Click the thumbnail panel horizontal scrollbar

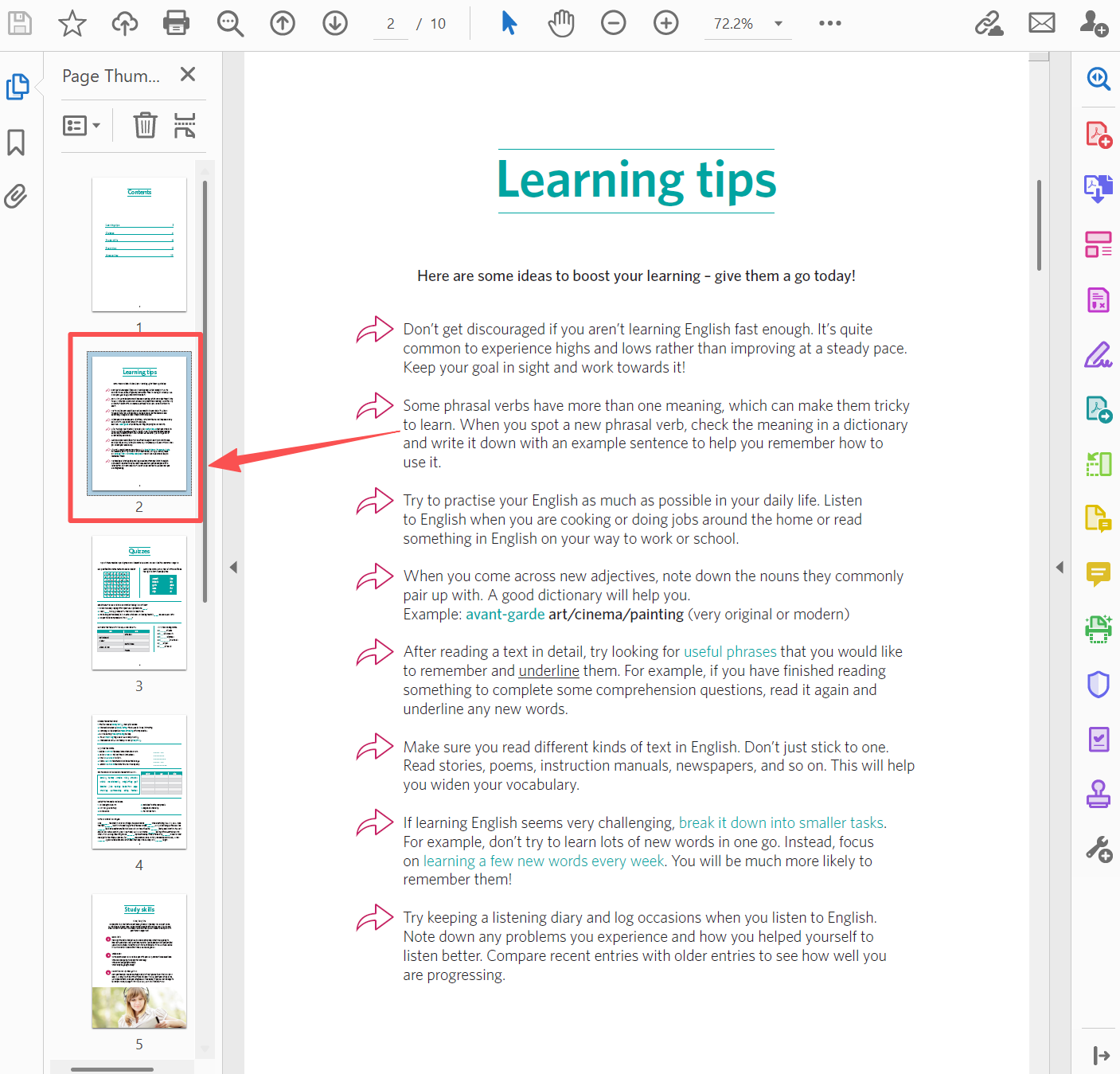[x=112, y=1069]
